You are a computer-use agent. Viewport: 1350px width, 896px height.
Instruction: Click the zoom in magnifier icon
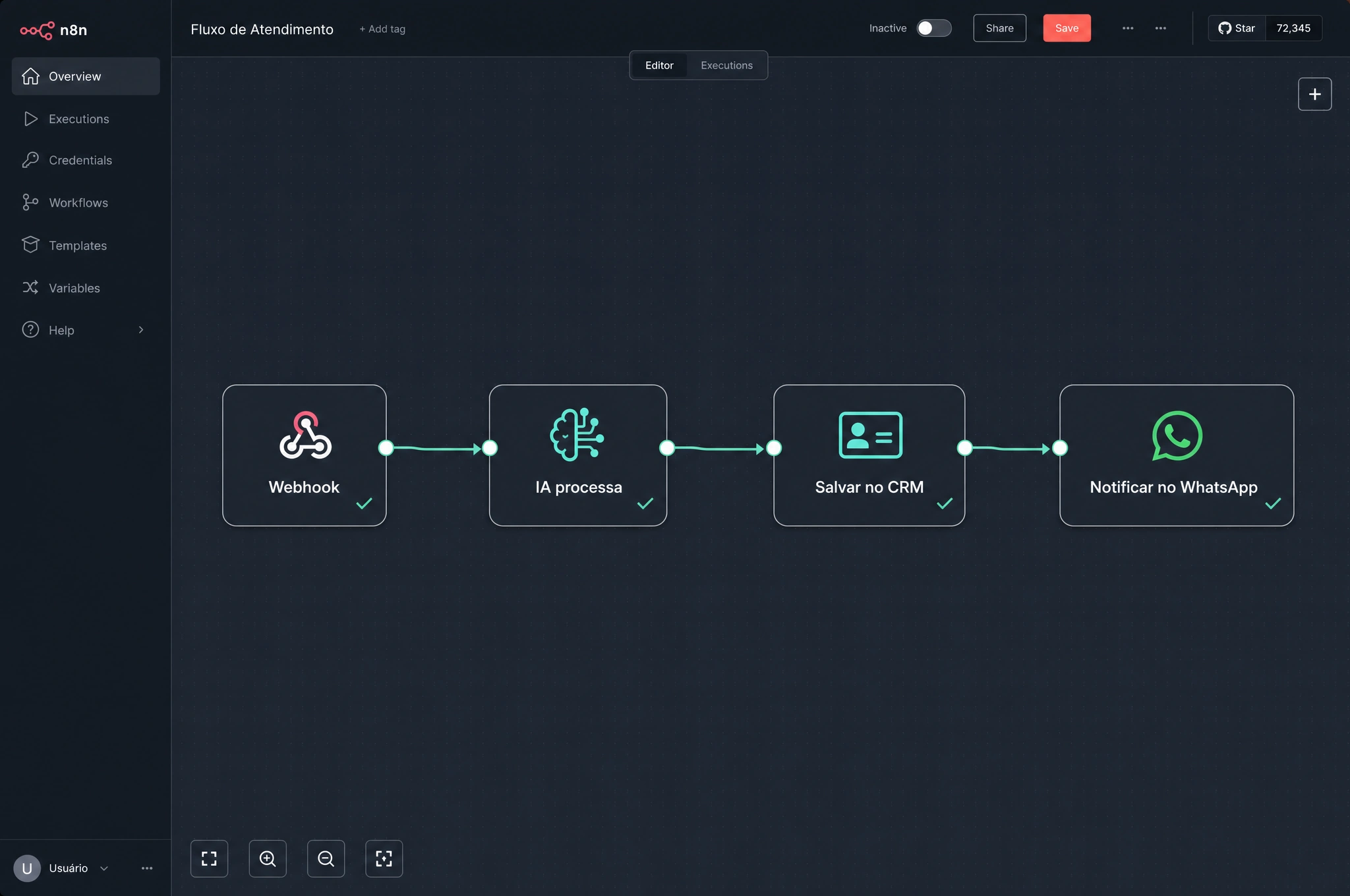(x=268, y=858)
